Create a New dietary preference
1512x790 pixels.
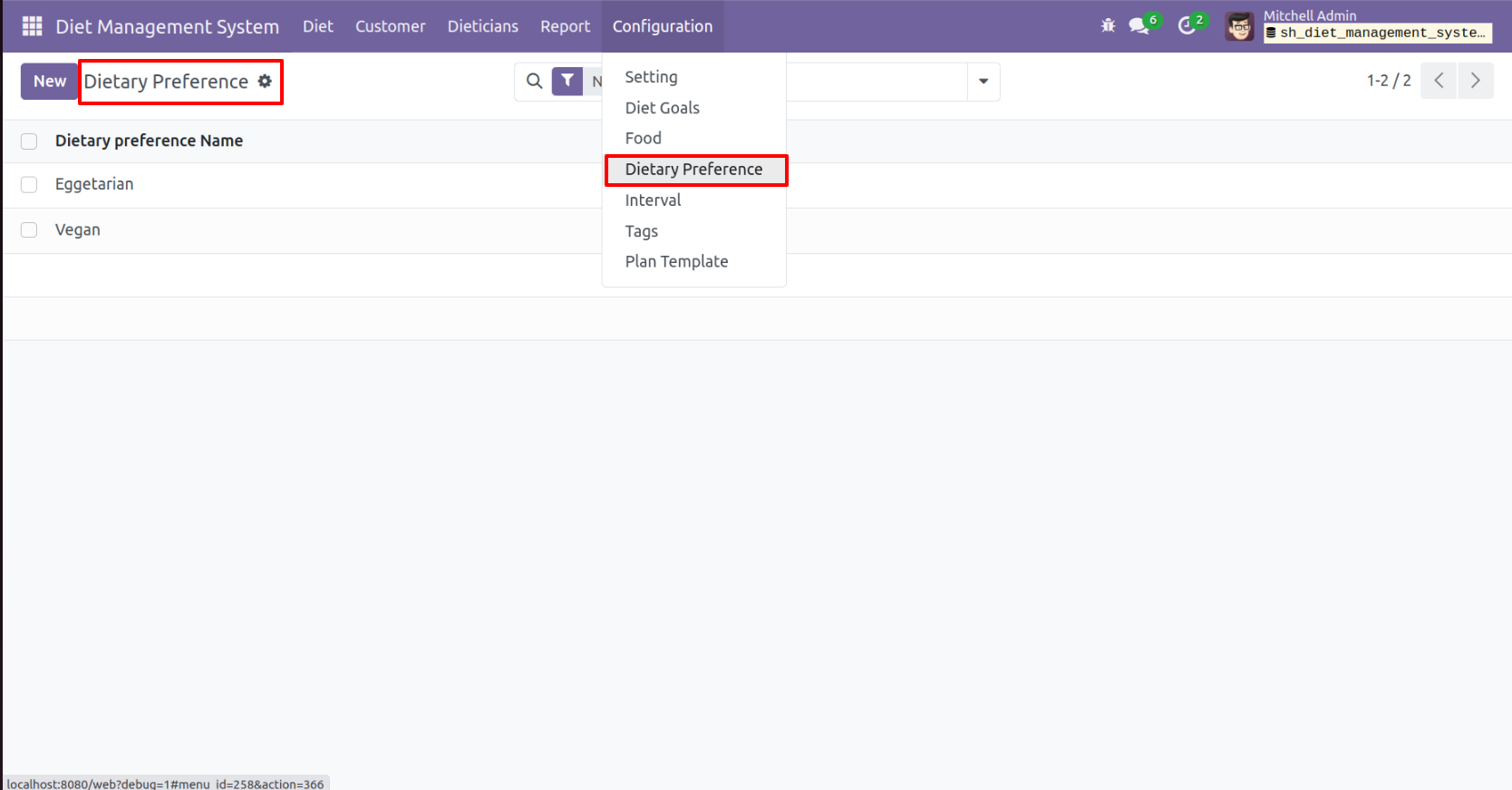point(50,82)
